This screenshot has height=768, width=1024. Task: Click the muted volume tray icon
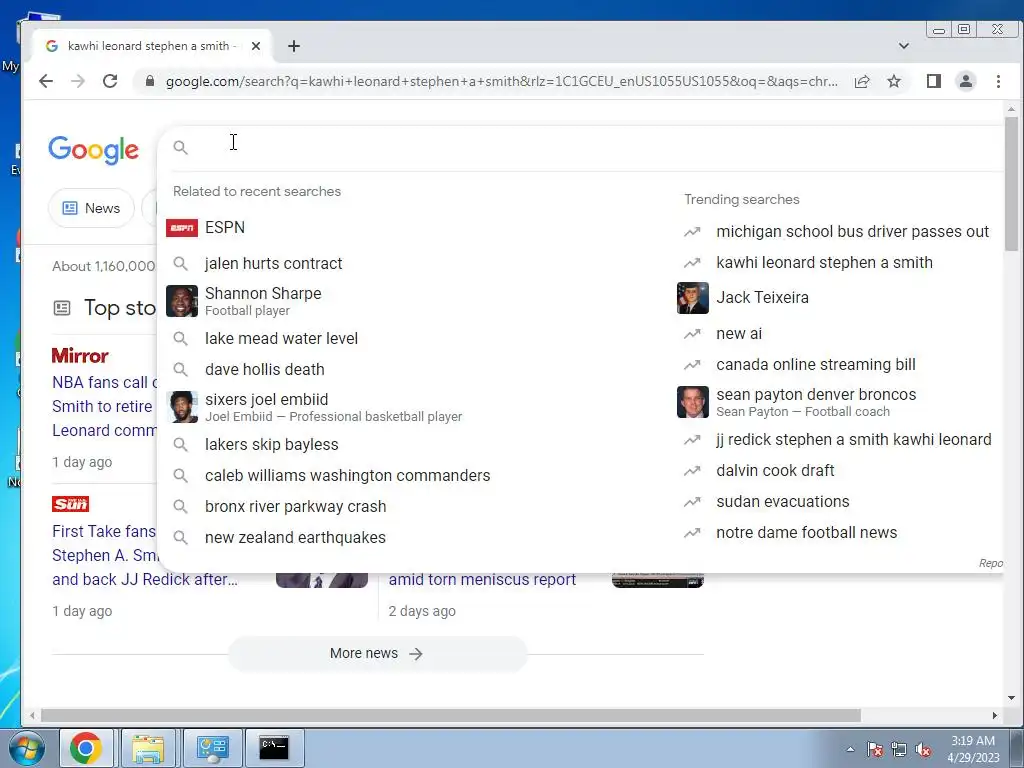(x=923, y=749)
